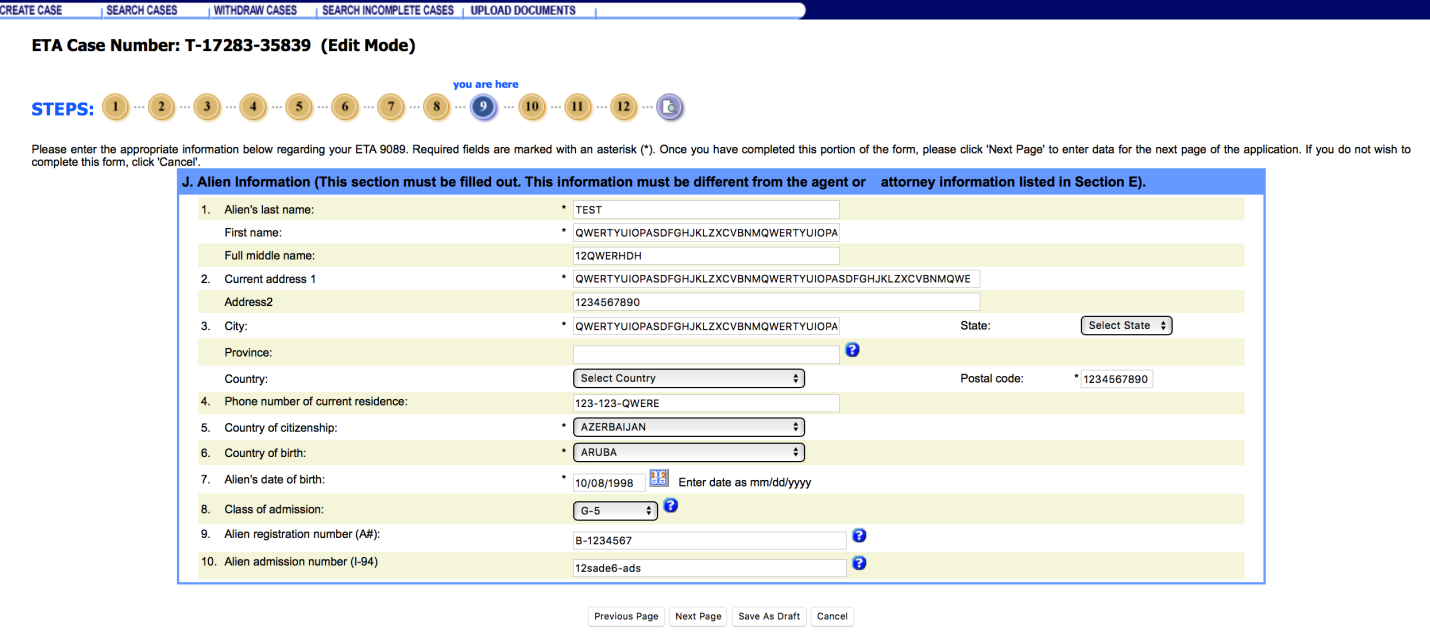The height and width of the screenshot is (635, 1430).
Task: Focus the Full middle name field
Action: pos(706,256)
